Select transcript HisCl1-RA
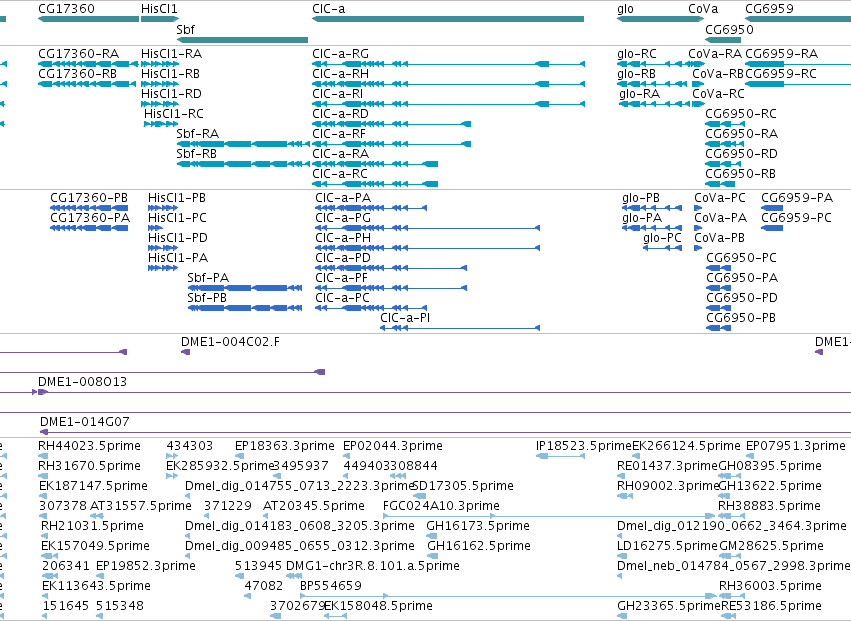This screenshot has width=851, height=621. 171,54
